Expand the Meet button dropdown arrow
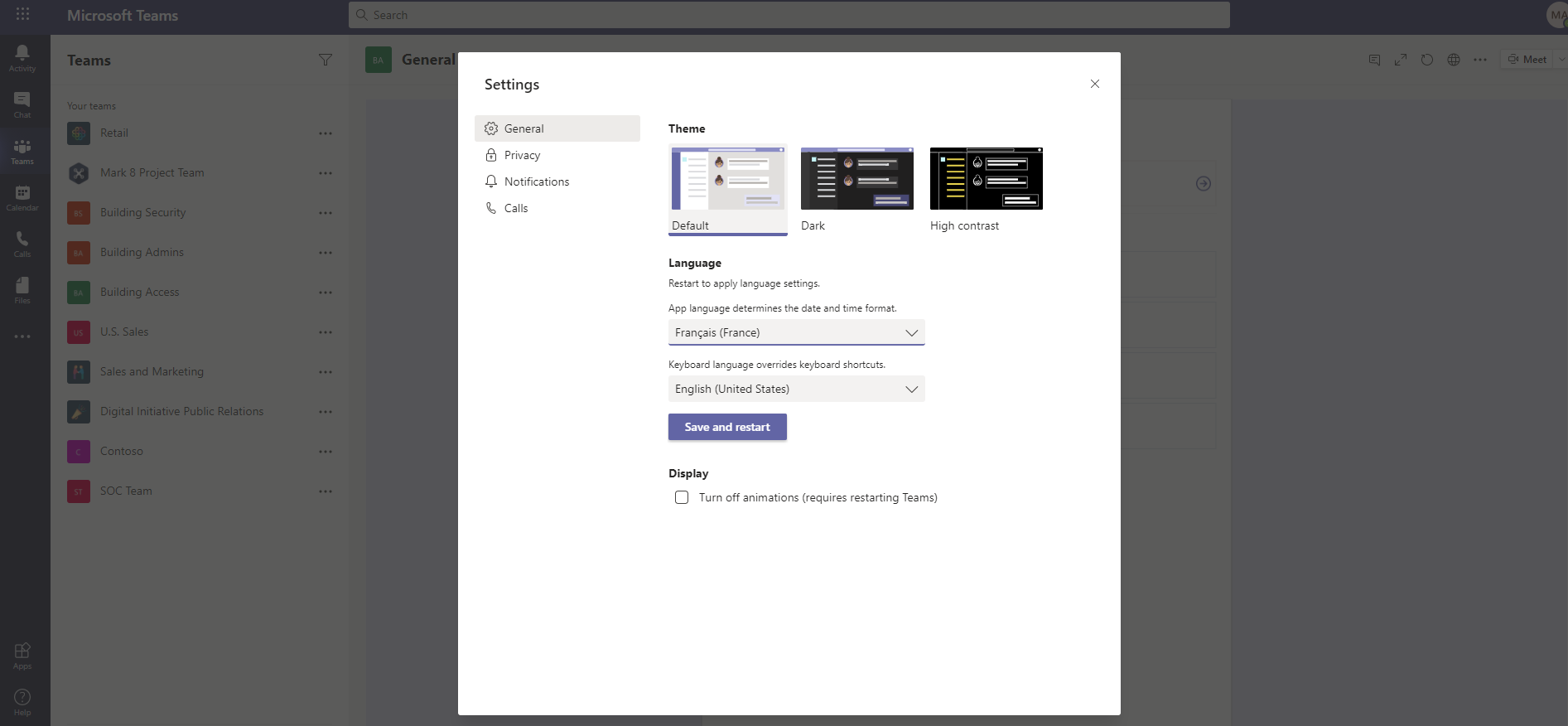This screenshot has width=1568, height=726. coord(1561,60)
